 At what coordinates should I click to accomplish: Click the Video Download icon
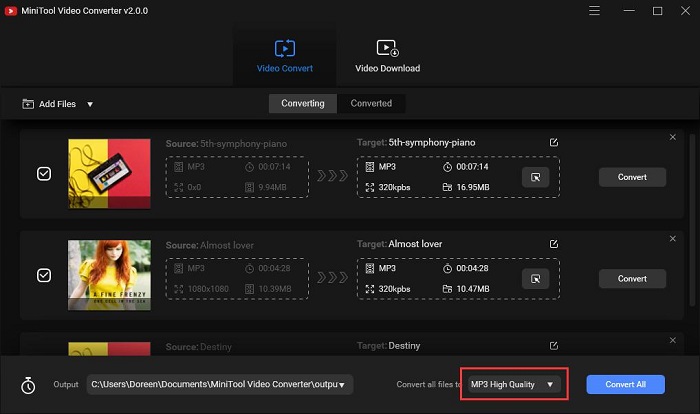(388, 48)
